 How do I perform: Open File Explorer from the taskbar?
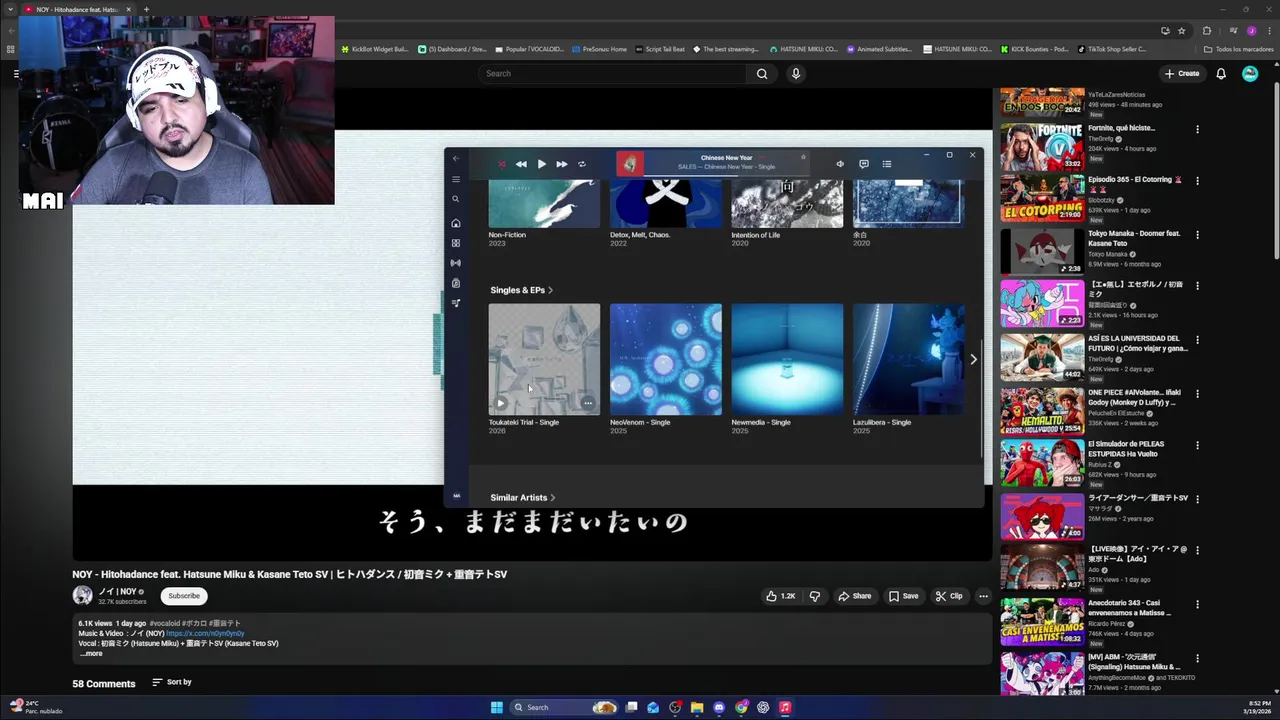(x=697, y=707)
